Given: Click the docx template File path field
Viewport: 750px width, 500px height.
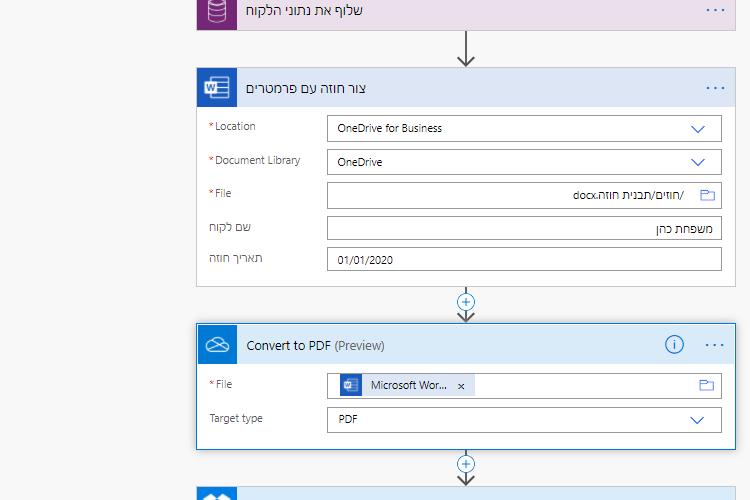Looking at the screenshot, I should [524, 195].
